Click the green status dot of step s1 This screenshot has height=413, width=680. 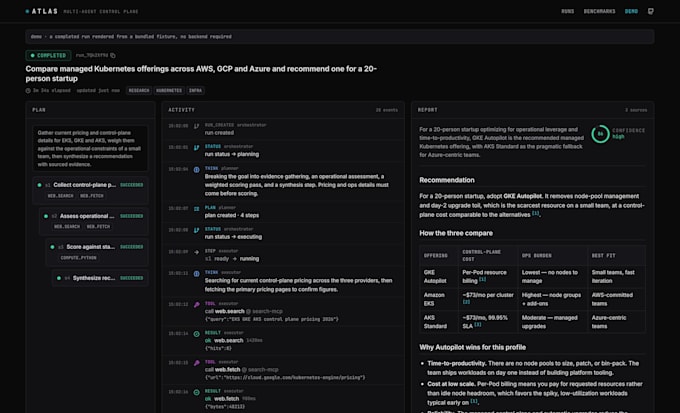point(39,185)
